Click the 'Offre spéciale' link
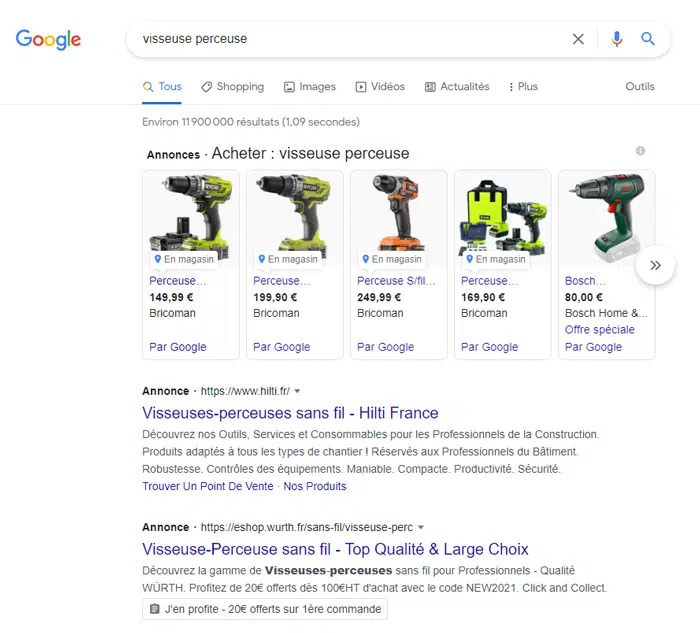700x633 pixels. coord(600,329)
